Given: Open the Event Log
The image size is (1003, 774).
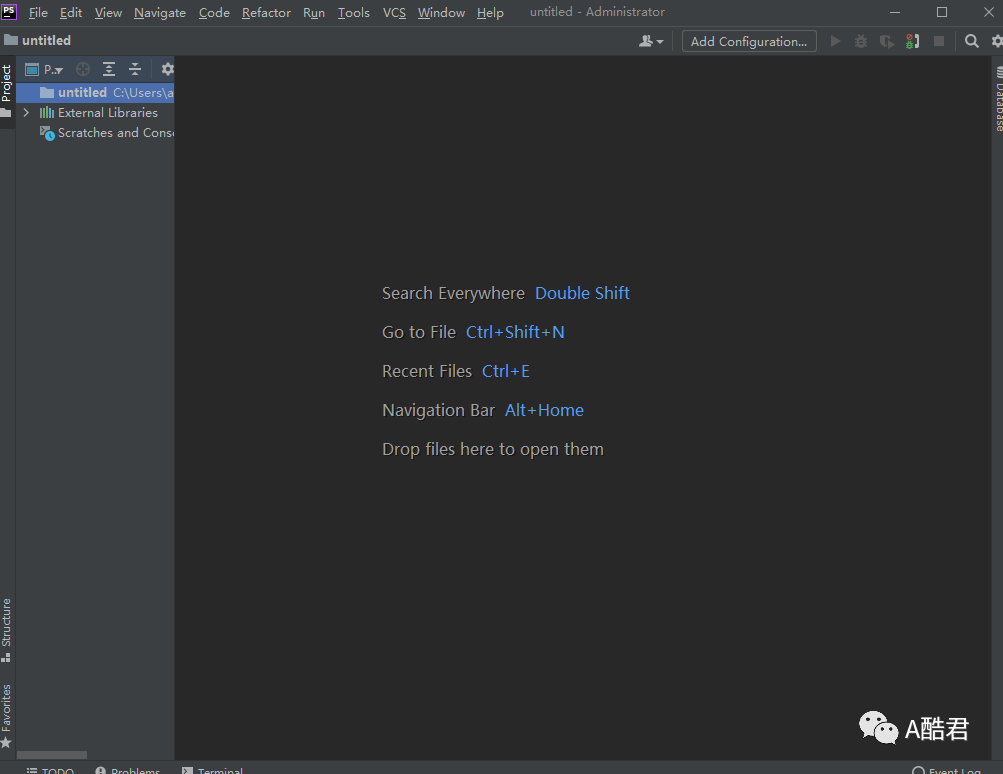Looking at the screenshot, I should [x=946, y=770].
